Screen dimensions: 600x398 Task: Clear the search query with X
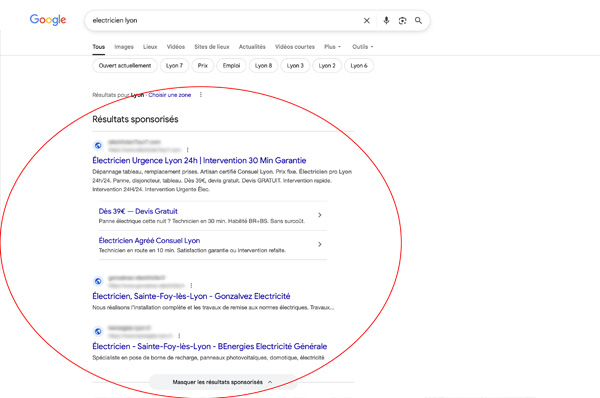coord(367,21)
